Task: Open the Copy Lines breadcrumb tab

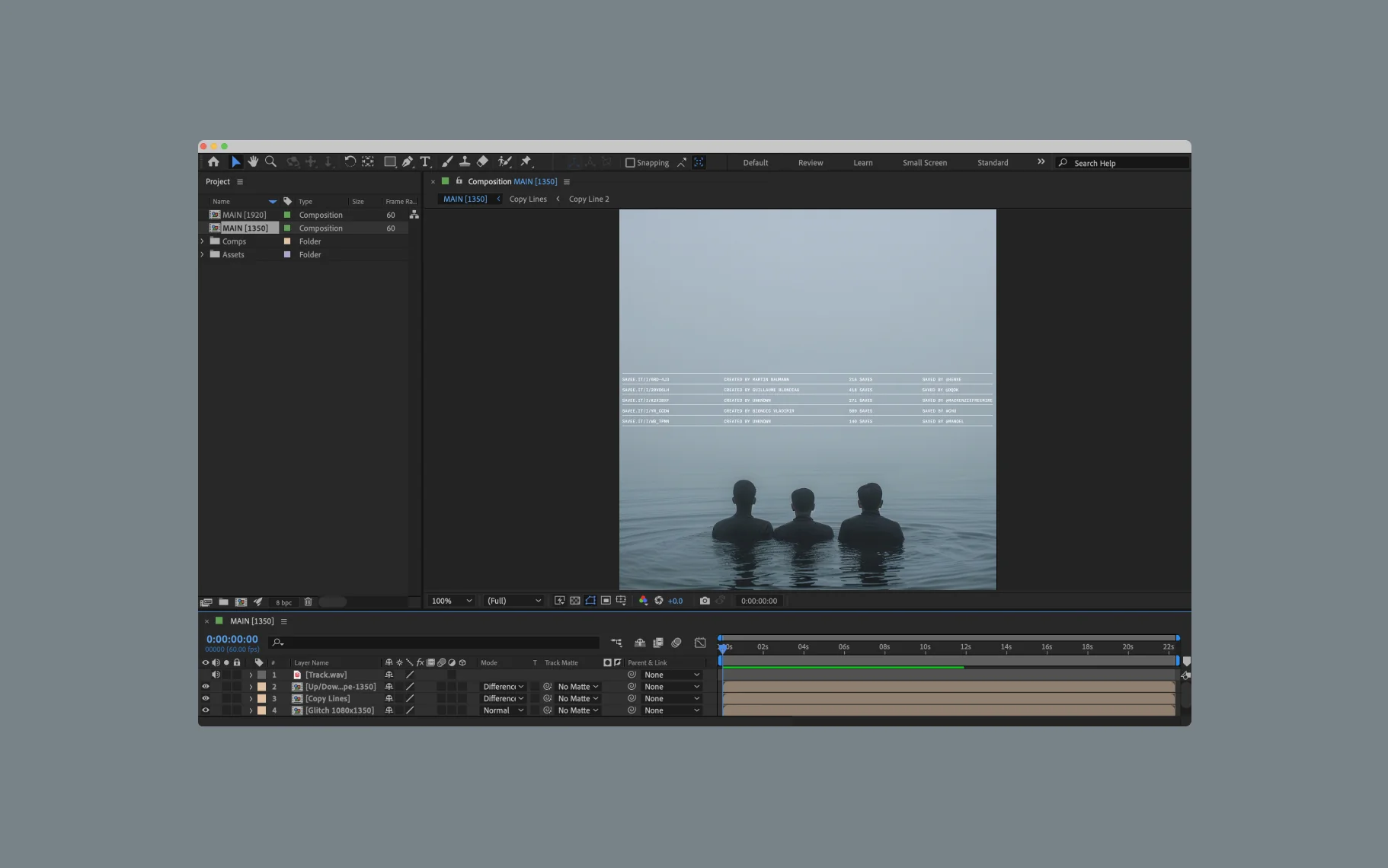Action: tap(528, 199)
